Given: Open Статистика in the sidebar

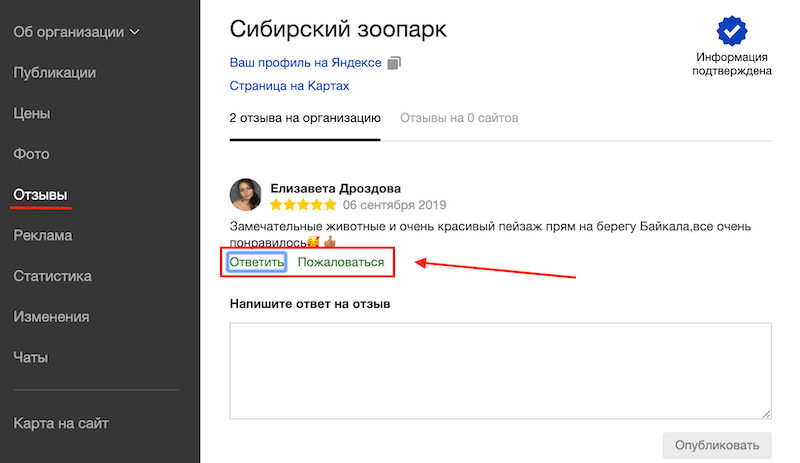Looking at the screenshot, I should (x=53, y=276).
